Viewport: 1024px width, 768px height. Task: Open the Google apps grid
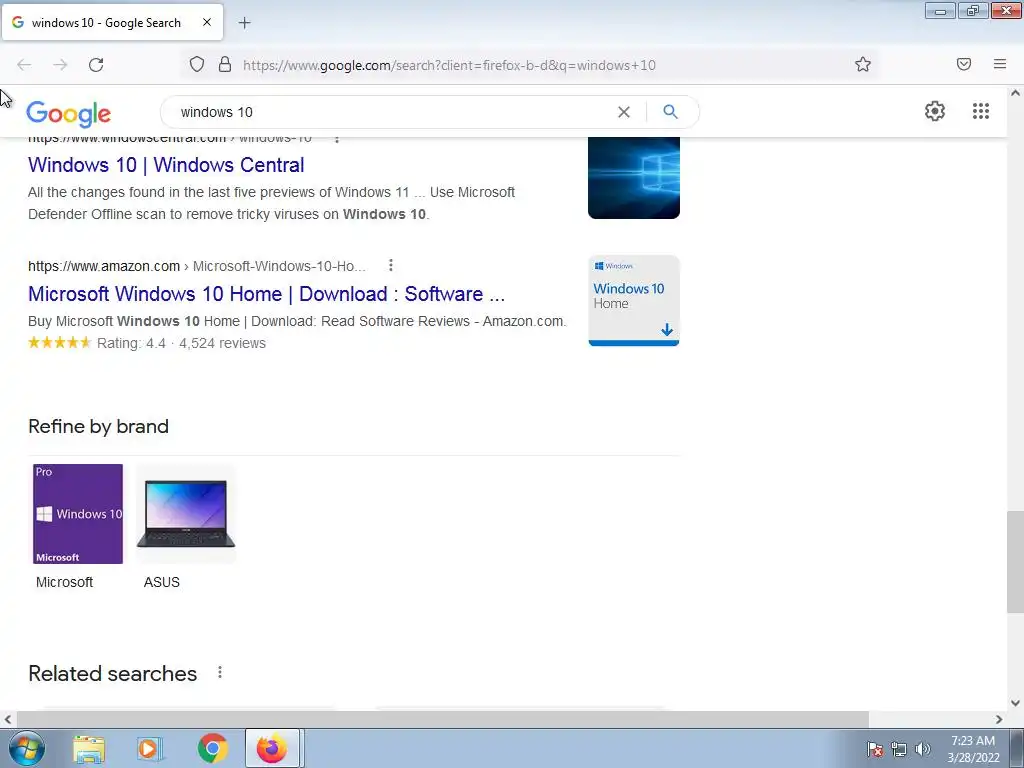980,111
